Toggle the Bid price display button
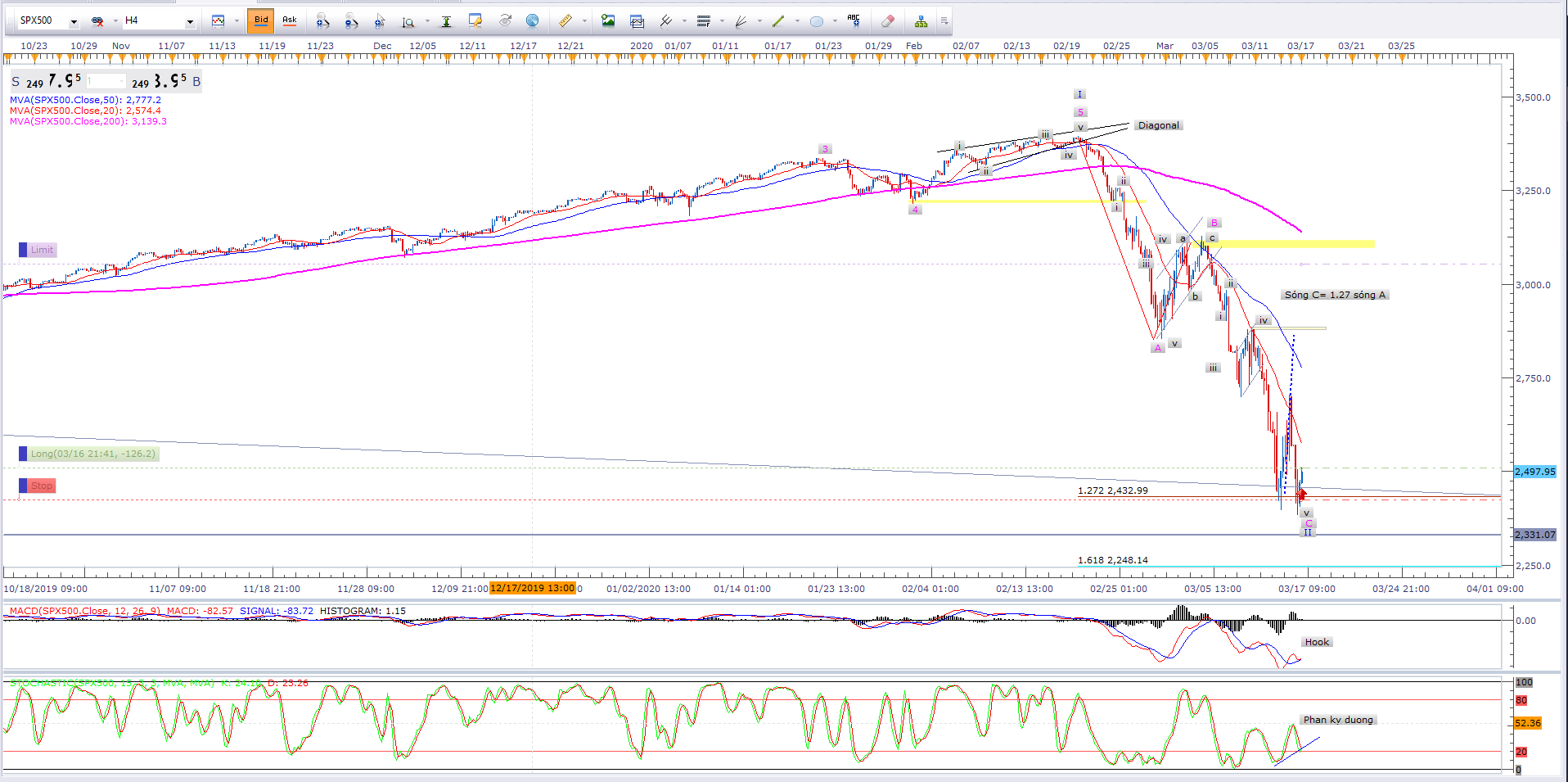 click(x=261, y=20)
